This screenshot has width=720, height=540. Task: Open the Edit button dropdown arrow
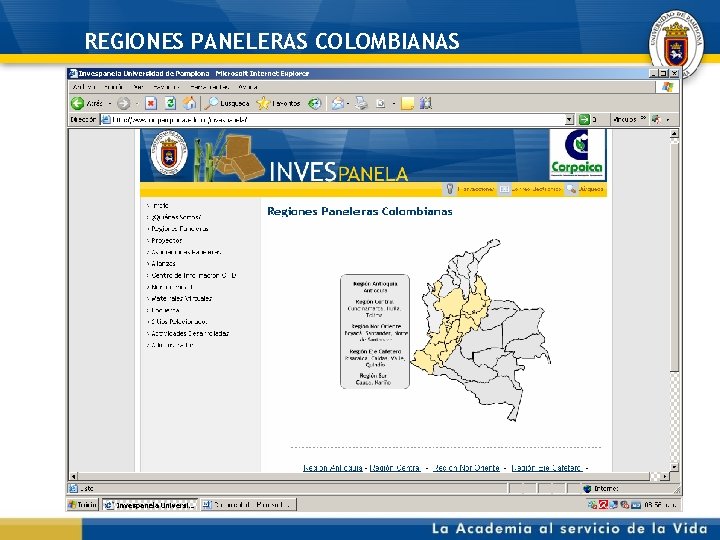click(x=394, y=104)
